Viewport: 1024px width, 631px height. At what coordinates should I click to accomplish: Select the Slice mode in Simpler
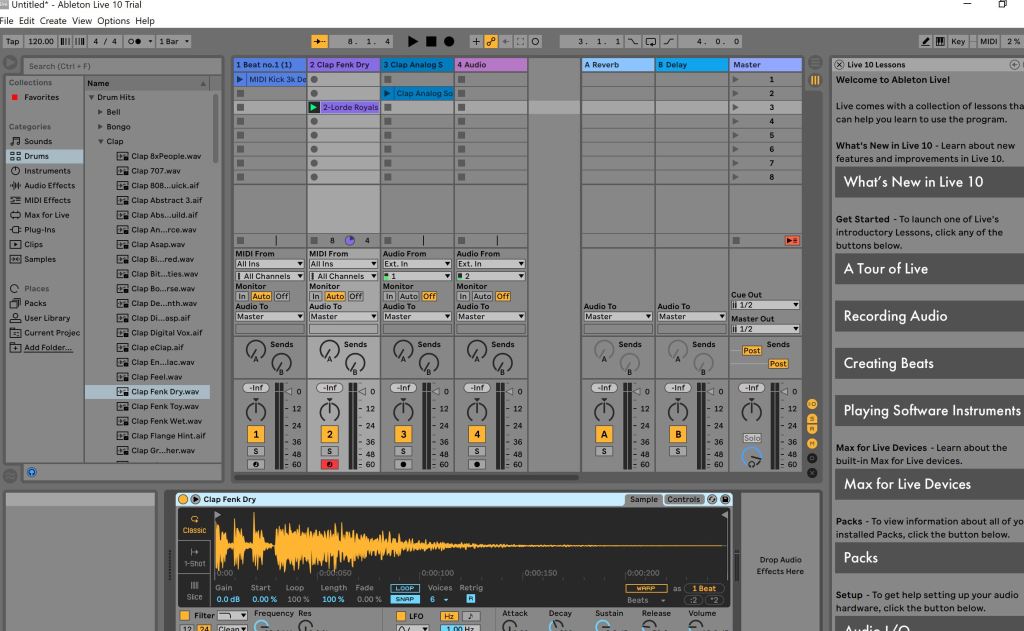point(193,591)
